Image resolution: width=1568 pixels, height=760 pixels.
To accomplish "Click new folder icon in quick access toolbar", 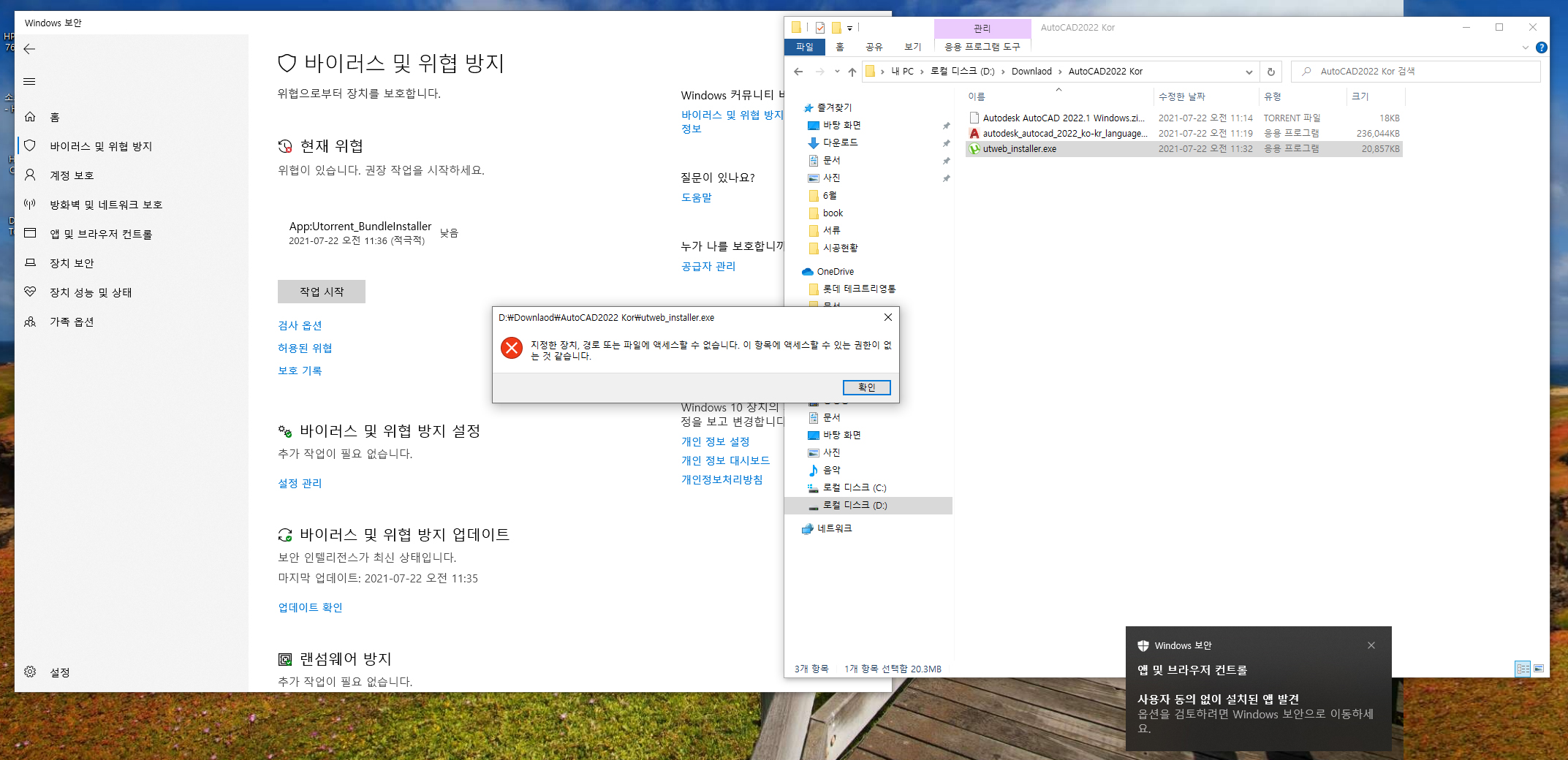I will click(836, 28).
